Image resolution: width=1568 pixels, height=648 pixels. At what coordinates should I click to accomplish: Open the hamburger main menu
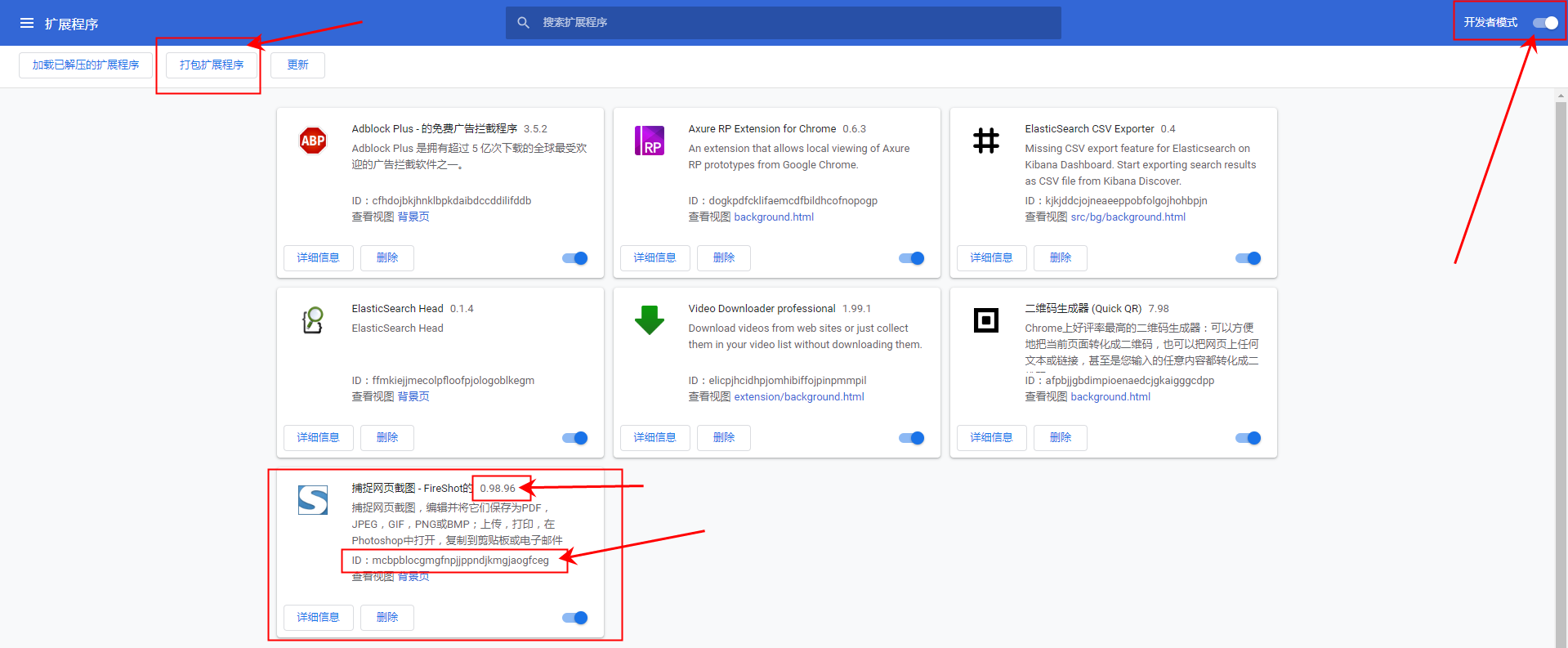[27, 23]
